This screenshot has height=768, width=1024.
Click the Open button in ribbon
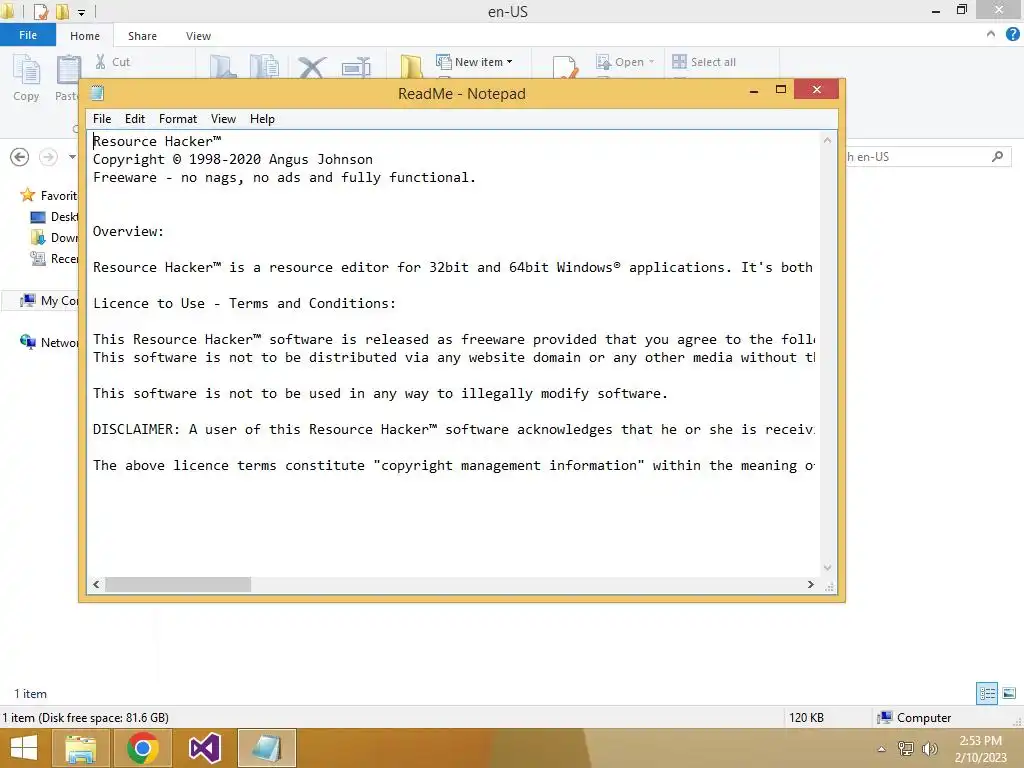624,62
